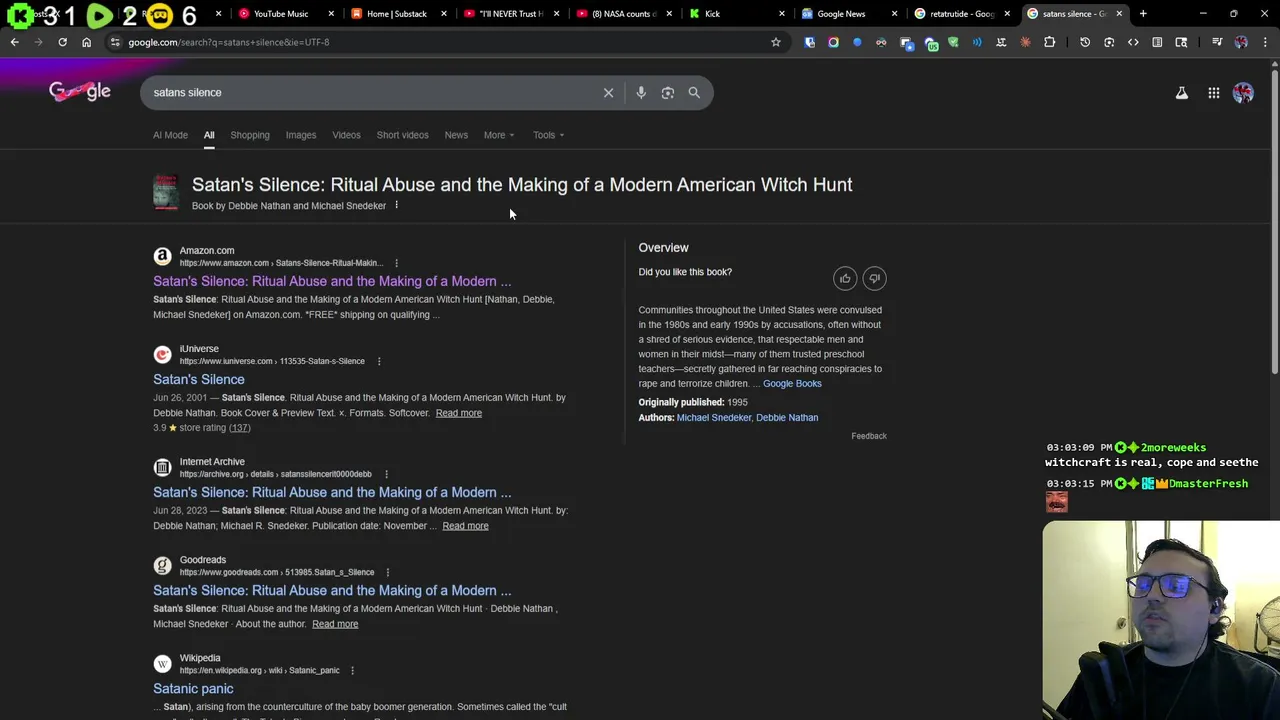1280x720 pixels.
Task: Switch to the Home | Substack browser tab
Action: click(395, 14)
